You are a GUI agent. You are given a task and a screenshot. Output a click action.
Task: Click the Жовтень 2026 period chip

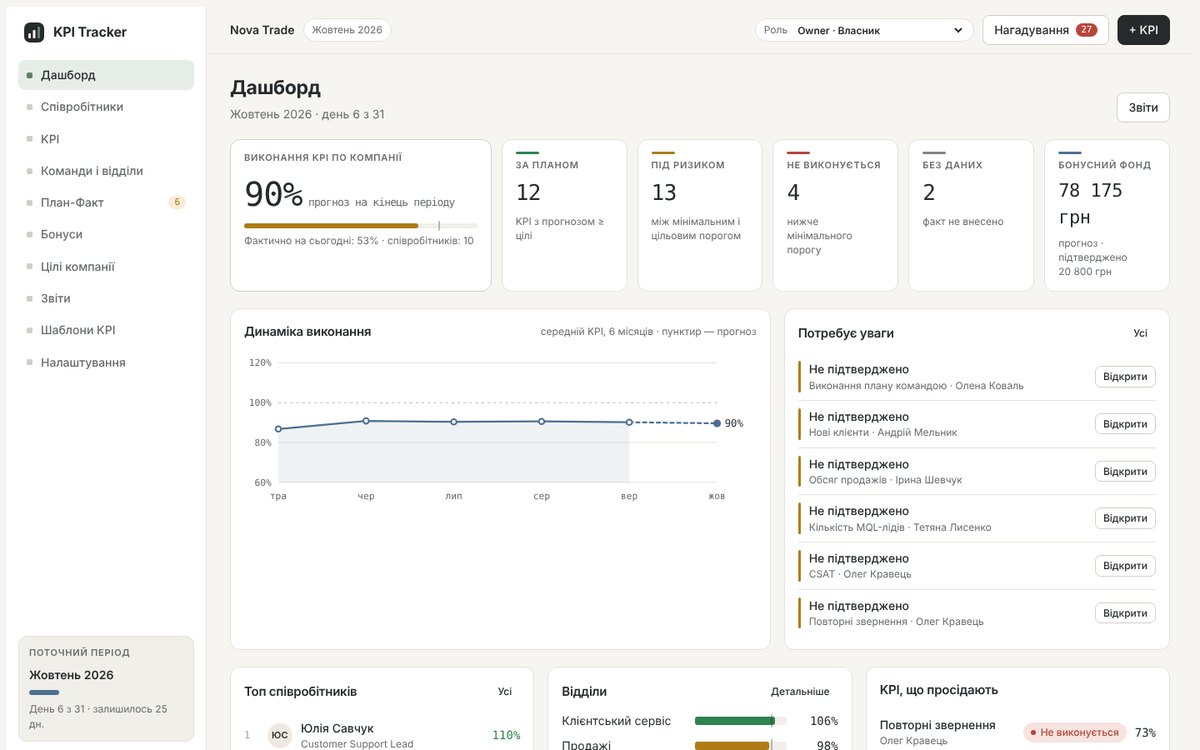[347, 30]
